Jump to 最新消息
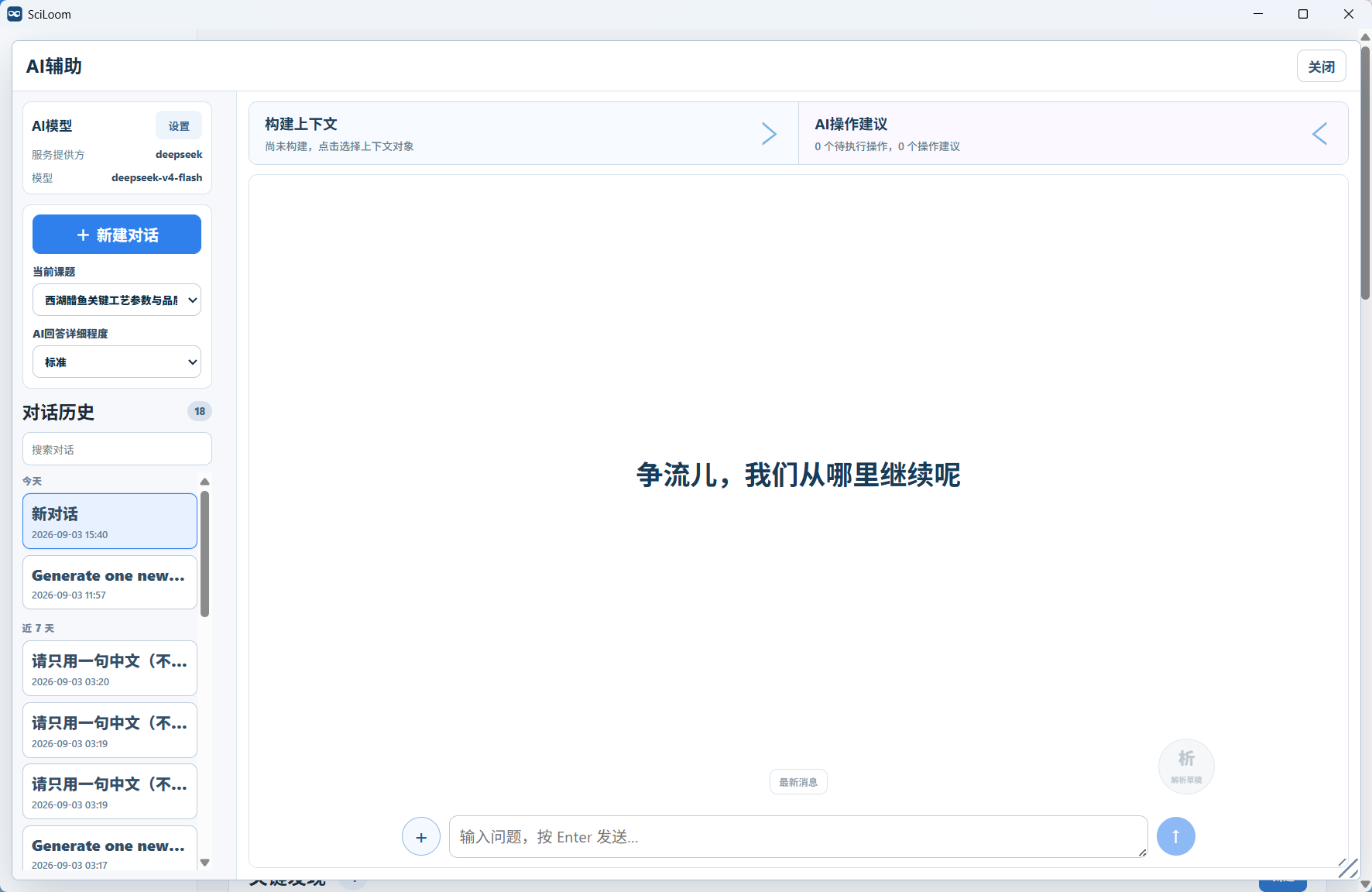 click(798, 782)
